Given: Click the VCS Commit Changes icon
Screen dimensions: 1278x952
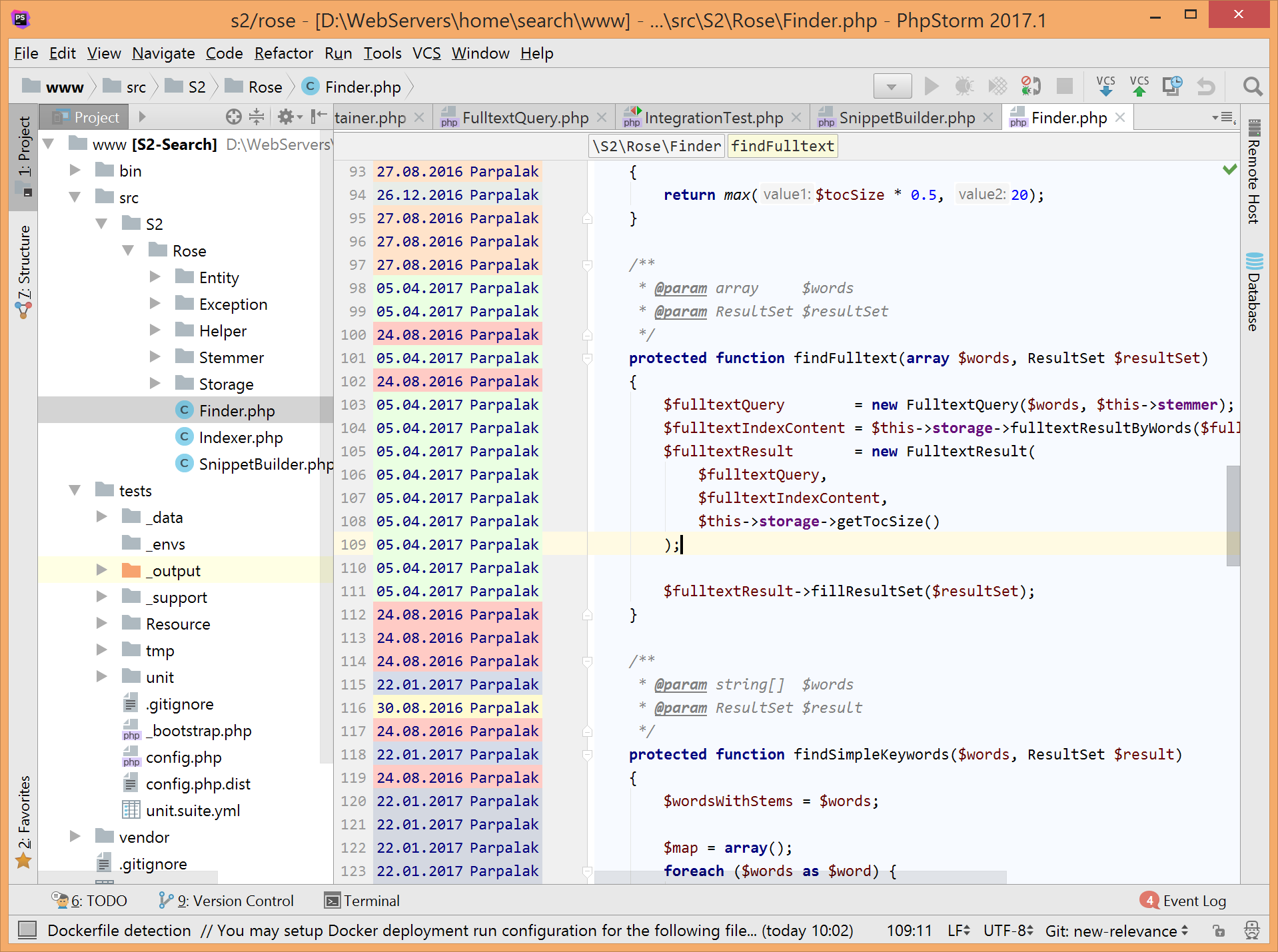Looking at the screenshot, I should [1139, 87].
